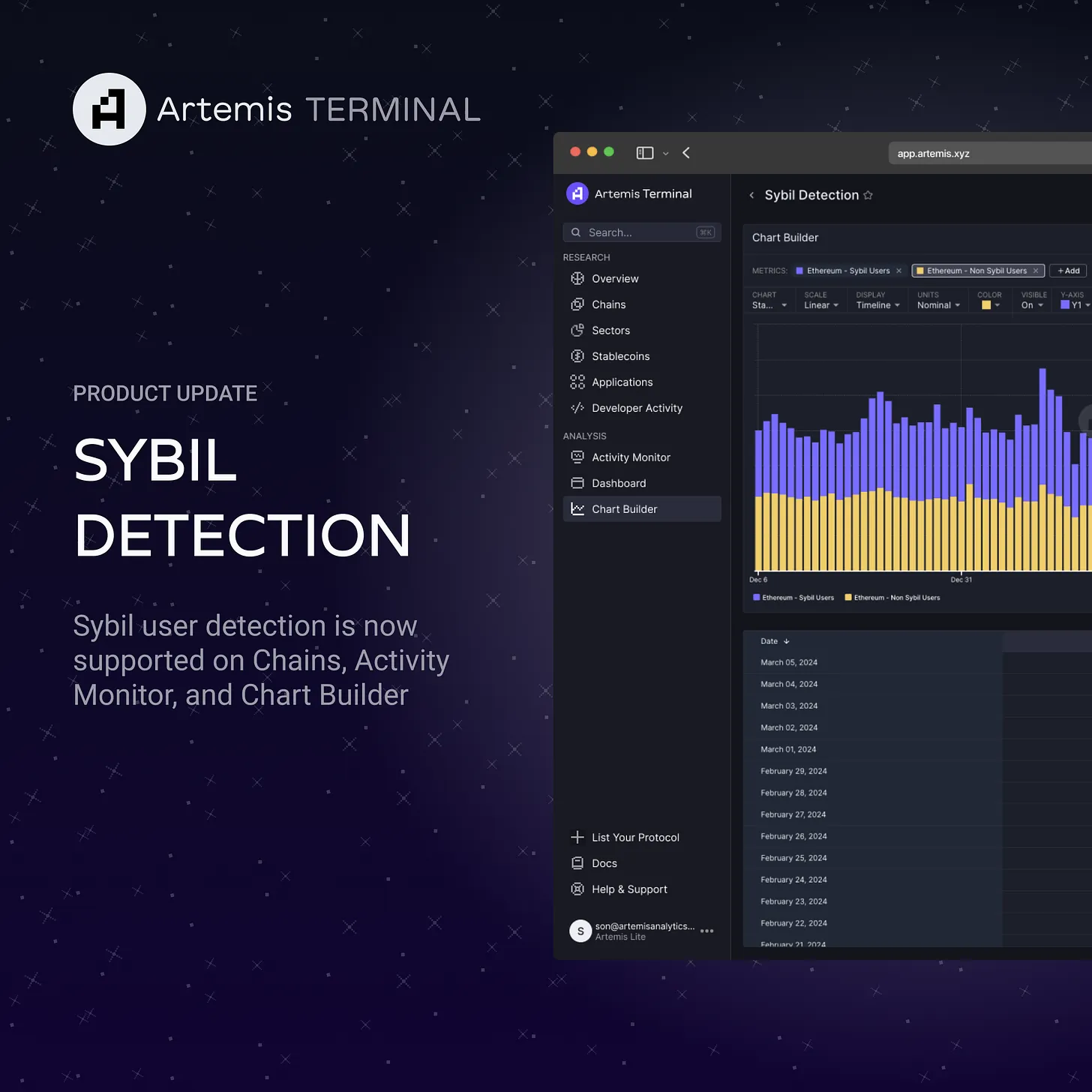Open the Overview page icon
This screenshot has height=1092, width=1092.
click(x=577, y=278)
